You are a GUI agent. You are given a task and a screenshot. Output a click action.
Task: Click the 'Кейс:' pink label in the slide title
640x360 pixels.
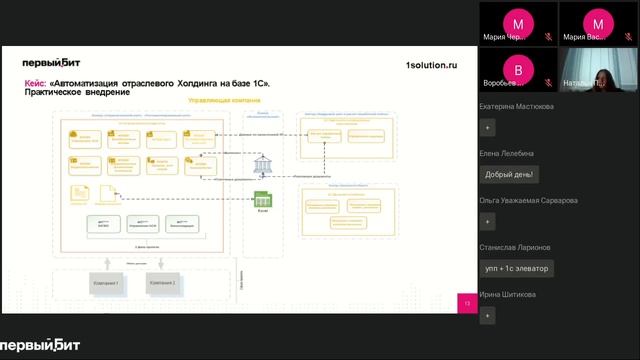36,83
